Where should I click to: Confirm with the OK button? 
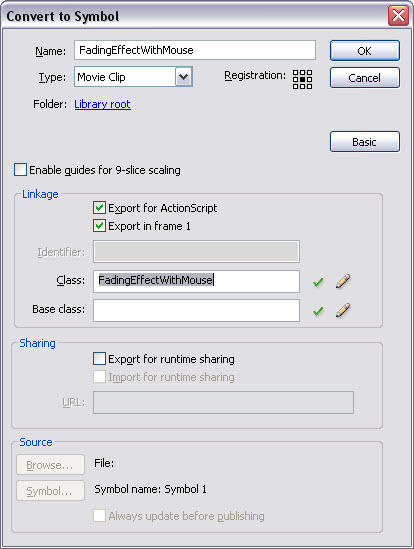(x=365, y=51)
